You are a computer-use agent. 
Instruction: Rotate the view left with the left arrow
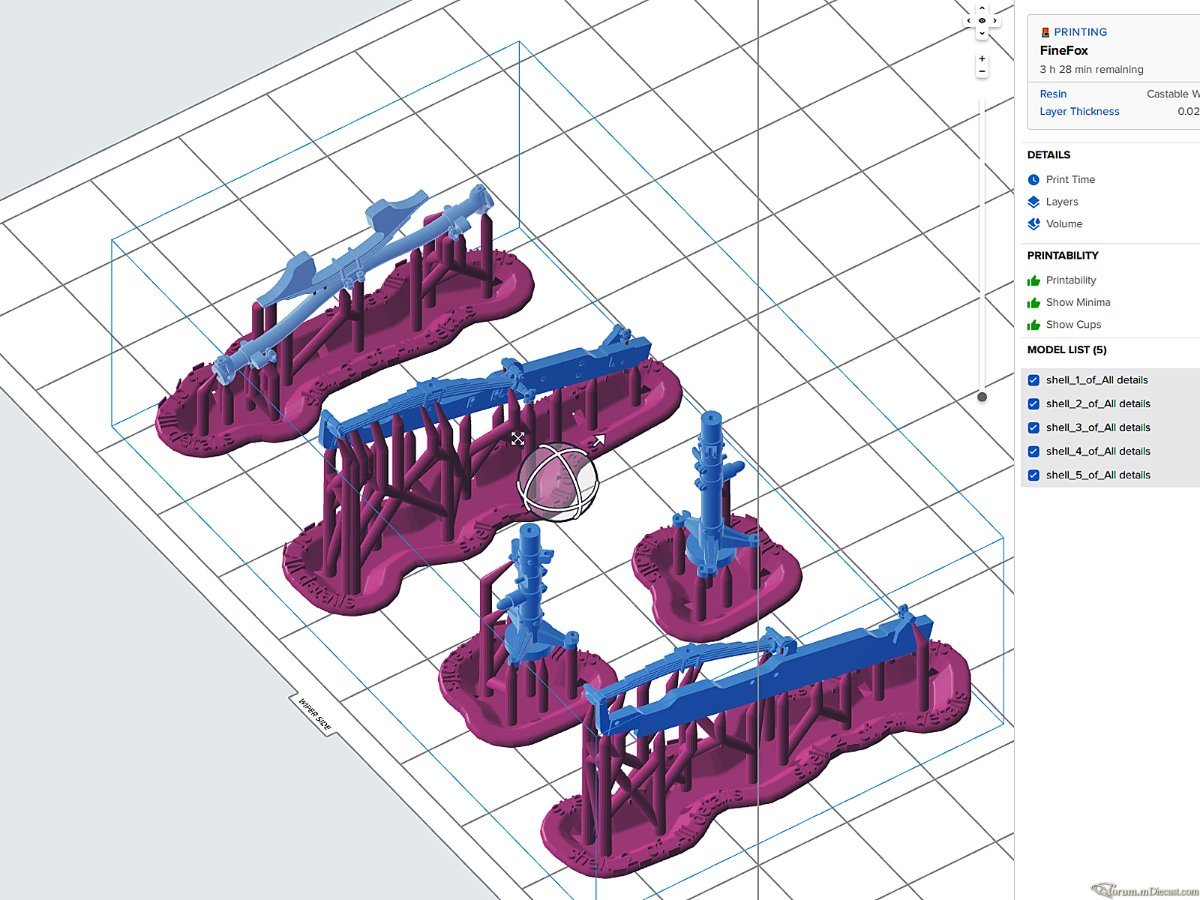[x=969, y=20]
